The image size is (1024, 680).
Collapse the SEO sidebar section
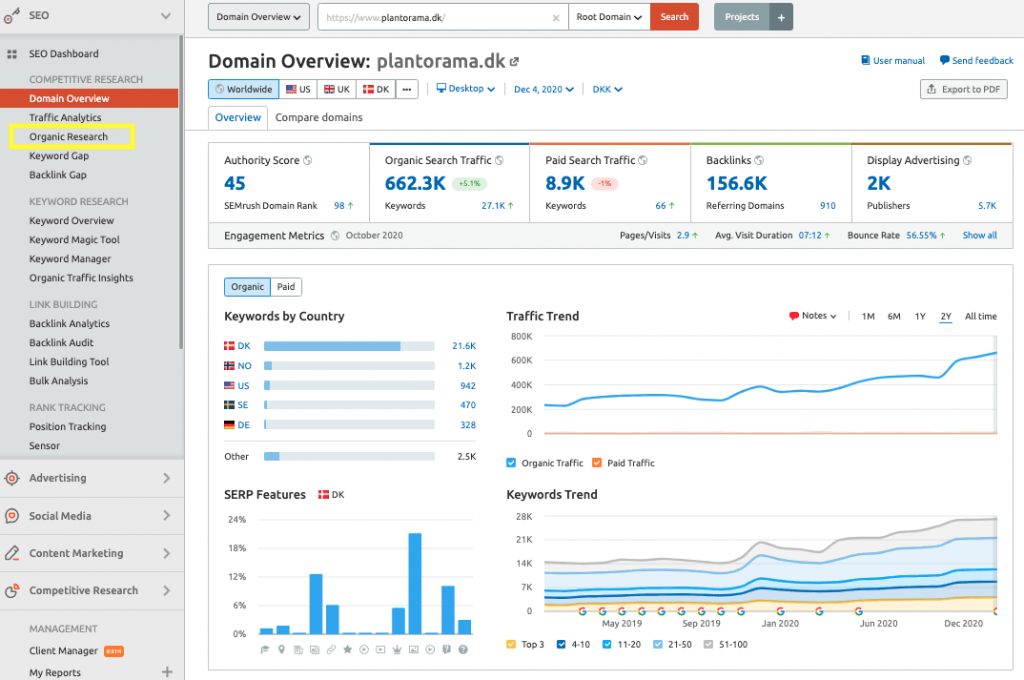pos(166,16)
